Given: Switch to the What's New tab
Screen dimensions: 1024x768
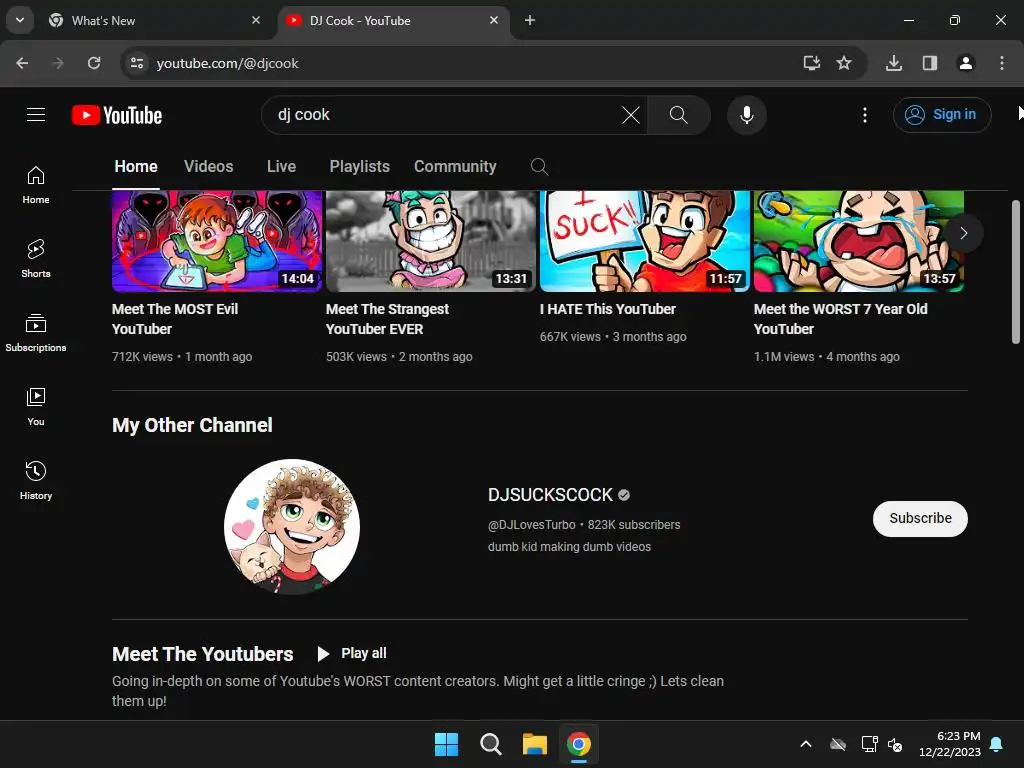Looking at the screenshot, I should [152, 20].
